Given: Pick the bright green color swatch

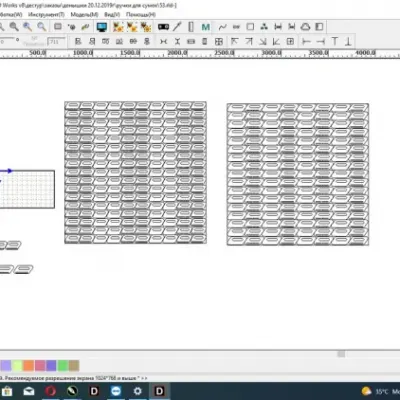Looking at the screenshot, I should [62, 366].
